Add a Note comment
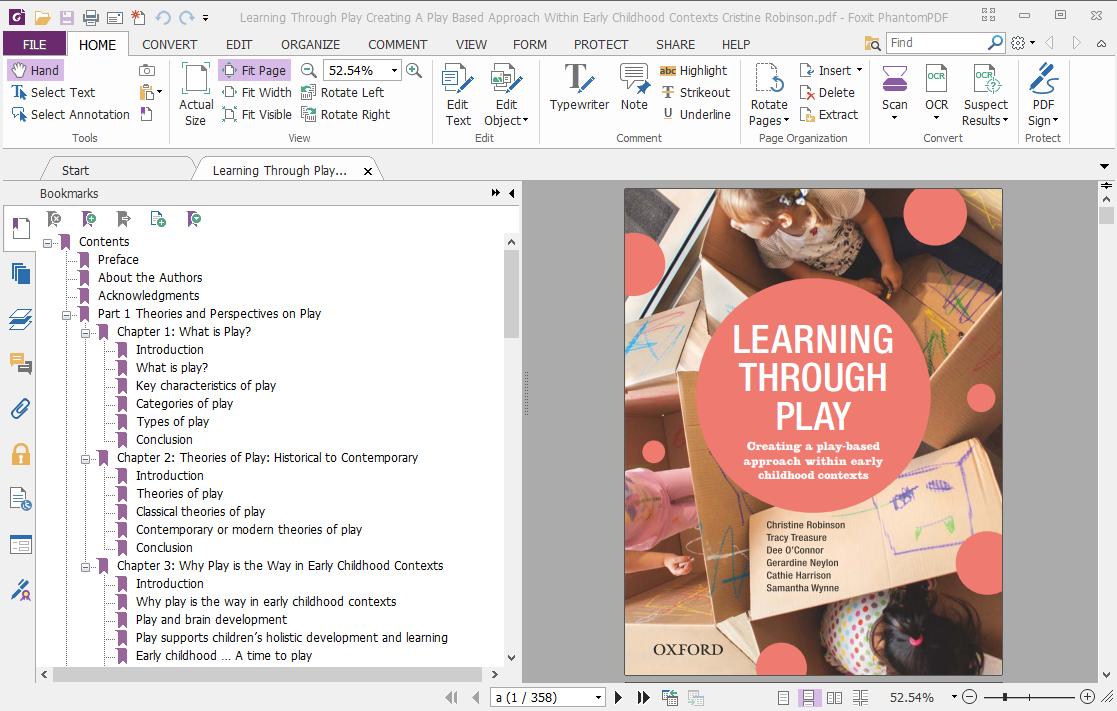1117x711 pixels. 634,87
